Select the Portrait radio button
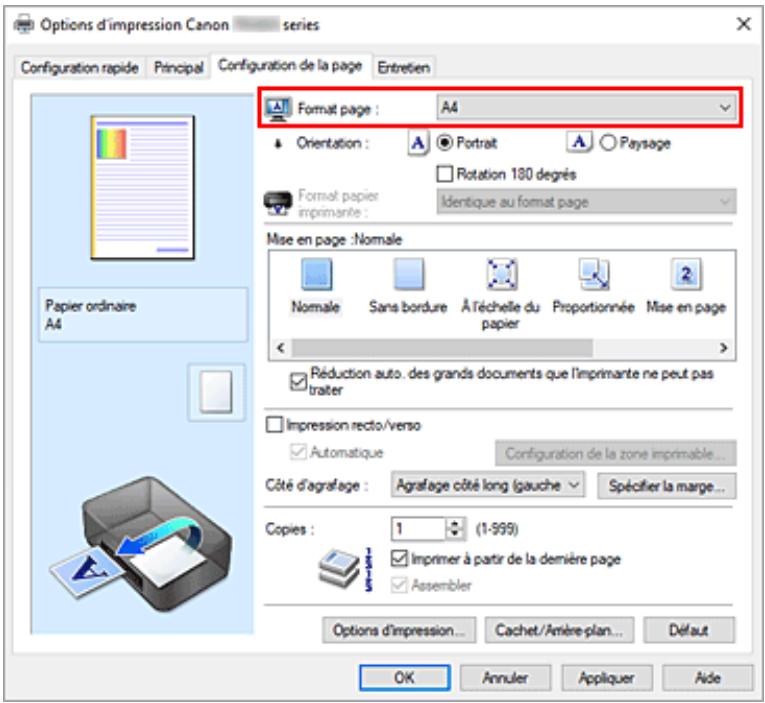 (x=444, y=142)
